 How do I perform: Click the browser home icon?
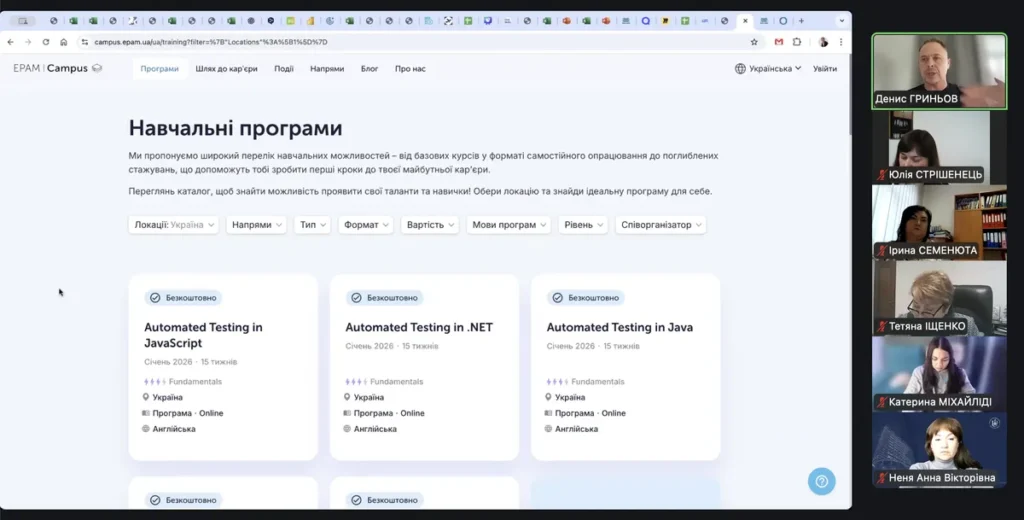[x=64, y=42]
